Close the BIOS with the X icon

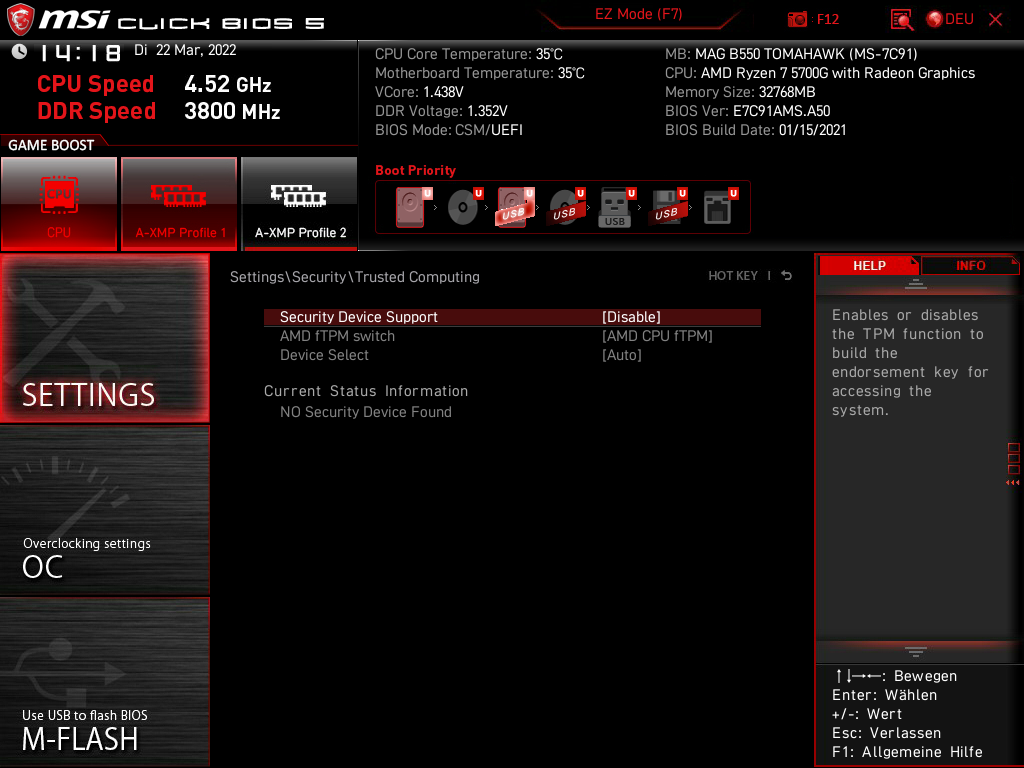995,20
